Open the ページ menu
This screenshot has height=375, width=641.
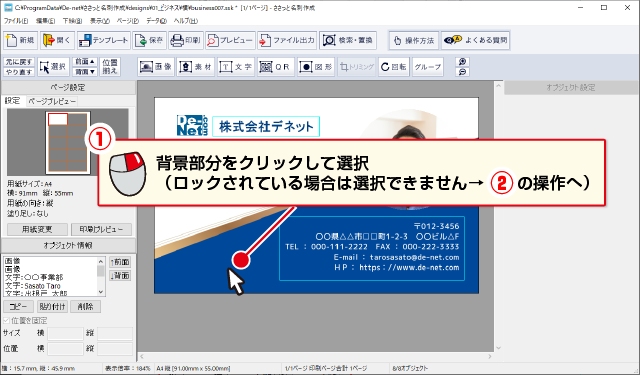(128, 20)
